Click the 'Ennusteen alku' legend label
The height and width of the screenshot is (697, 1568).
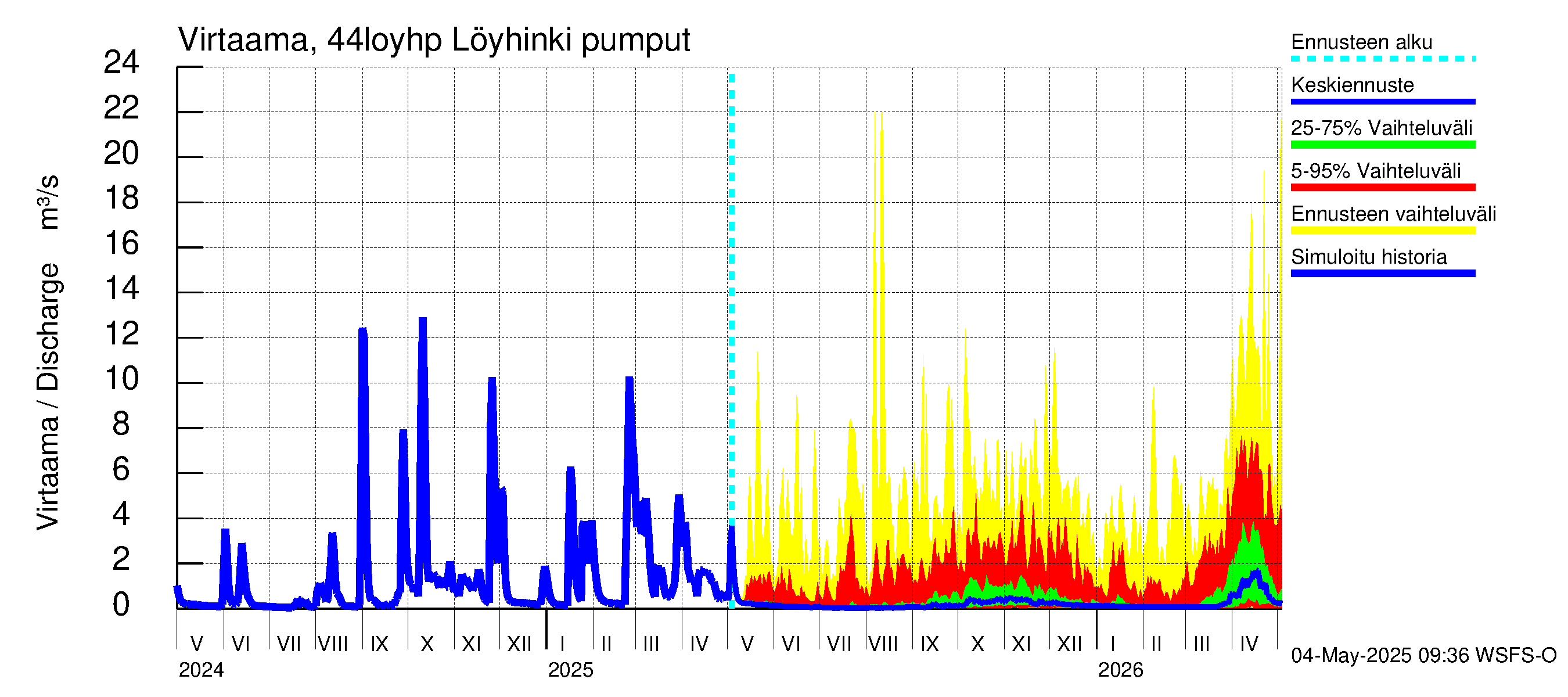(1362, 42)
